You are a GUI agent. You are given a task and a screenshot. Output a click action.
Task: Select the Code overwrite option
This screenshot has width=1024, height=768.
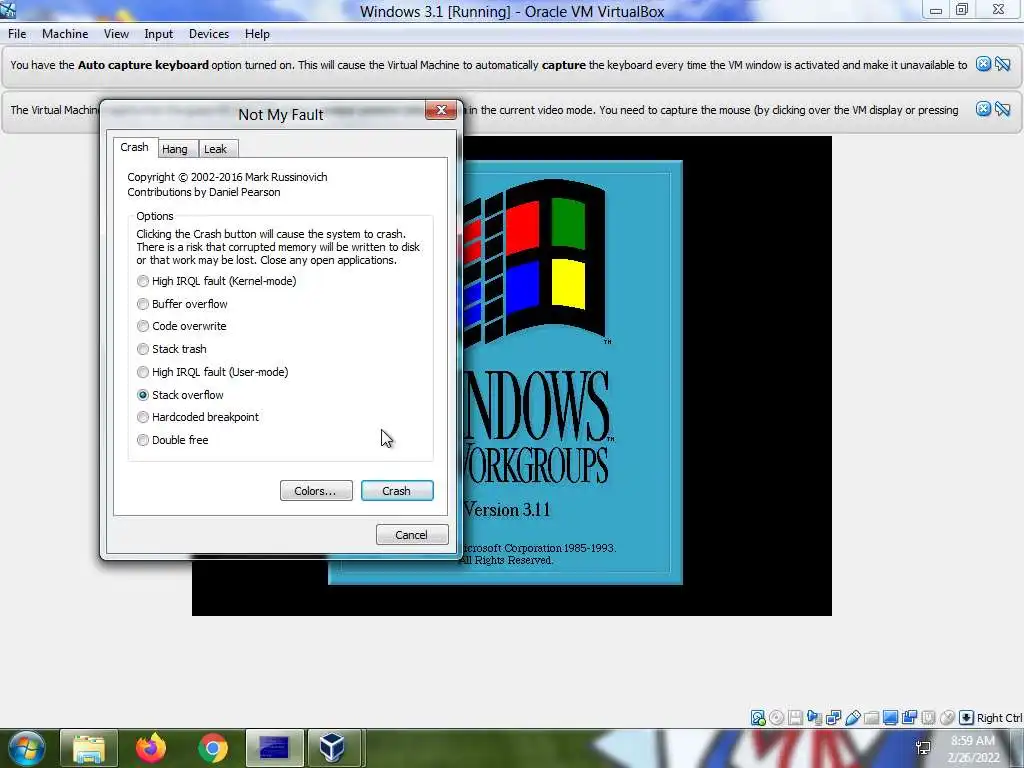click(182, 326)
